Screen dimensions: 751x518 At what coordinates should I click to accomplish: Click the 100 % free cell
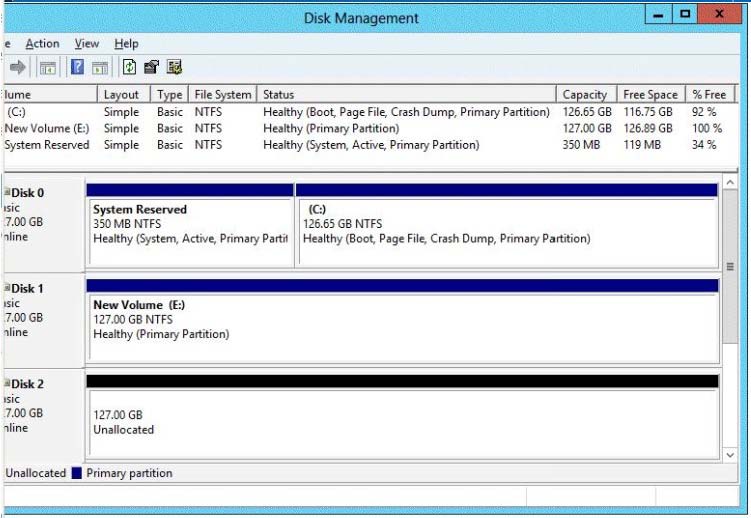(x=707, y=128)
